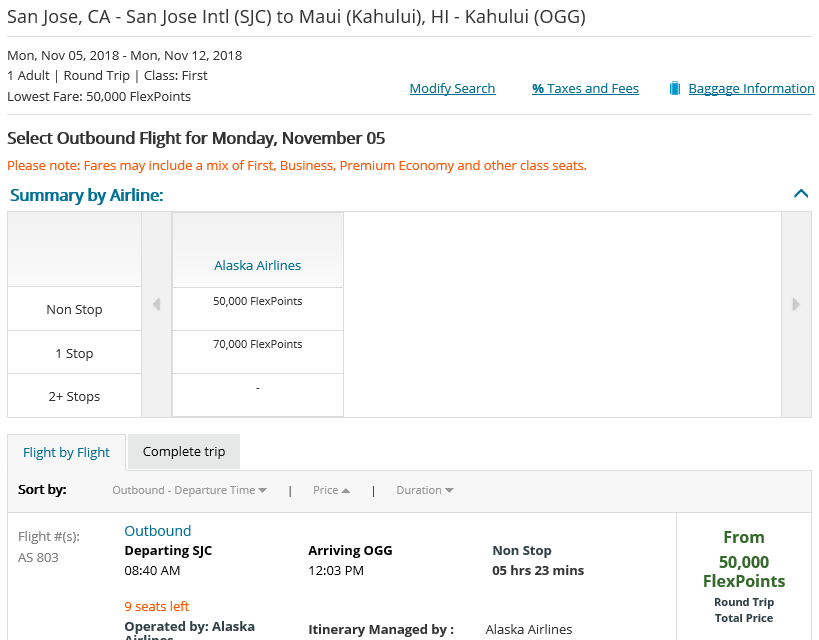Sort flights by Price

[x=331, y=490]
